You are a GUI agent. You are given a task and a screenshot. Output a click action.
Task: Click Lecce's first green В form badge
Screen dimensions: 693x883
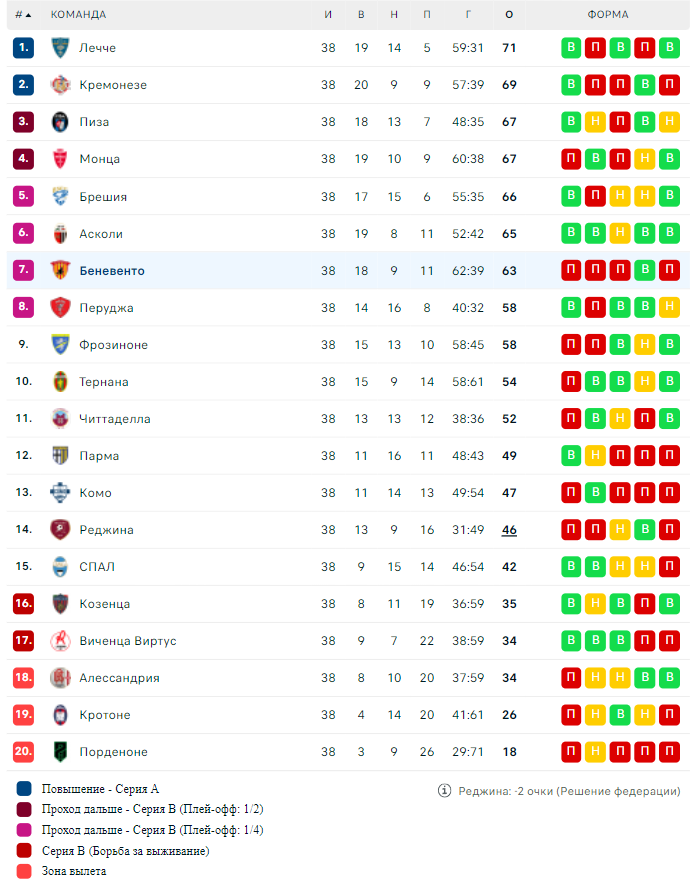click(x=571, y=48)
